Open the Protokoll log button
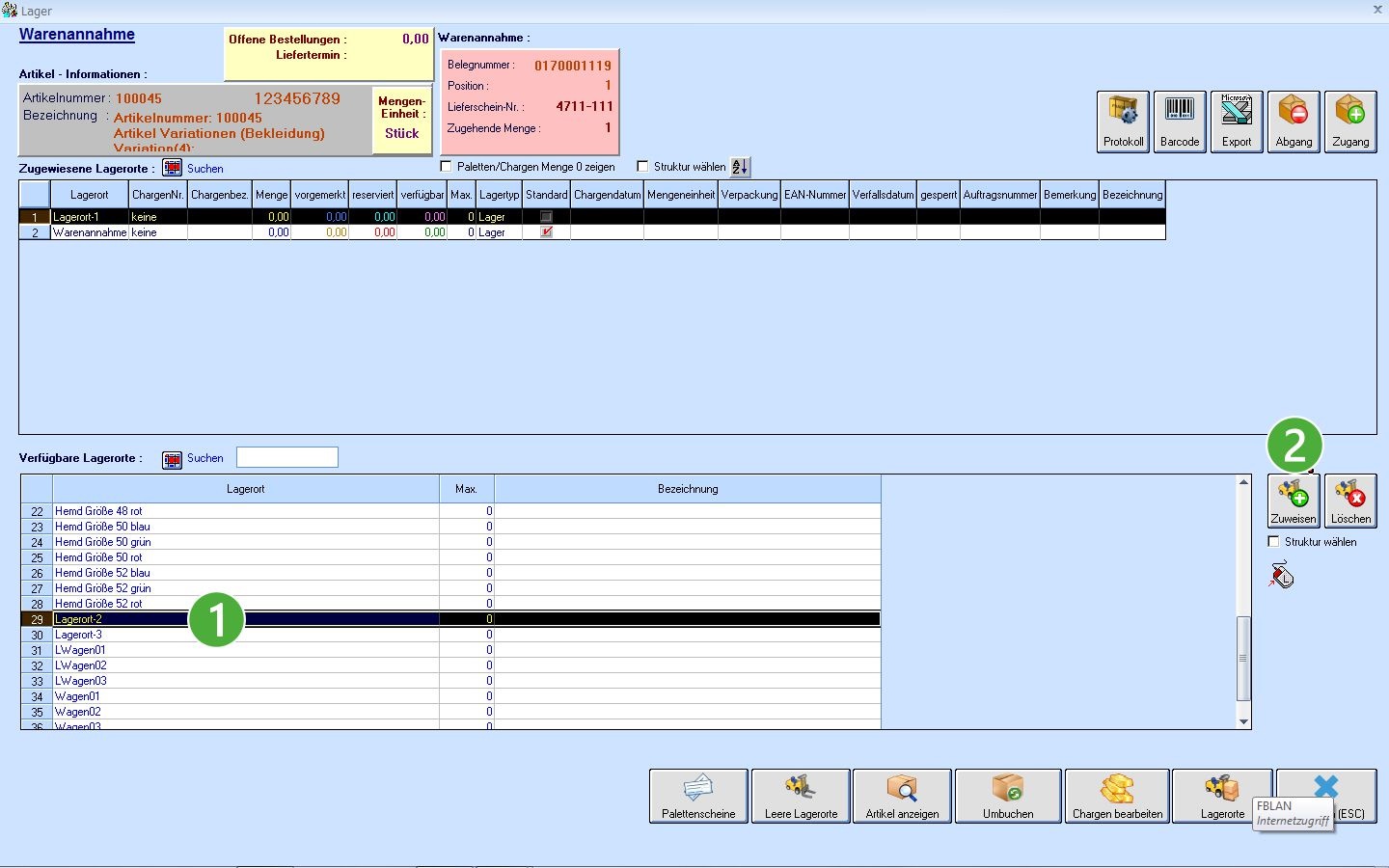Screen dimensions: 1389x868 pyautogui.click(x=1123, y=122)
